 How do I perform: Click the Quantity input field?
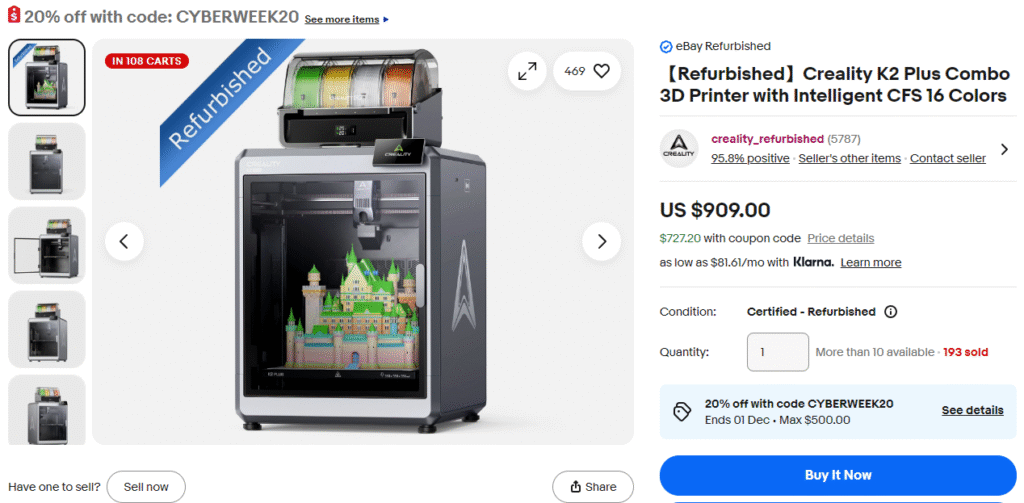[778, 352]
